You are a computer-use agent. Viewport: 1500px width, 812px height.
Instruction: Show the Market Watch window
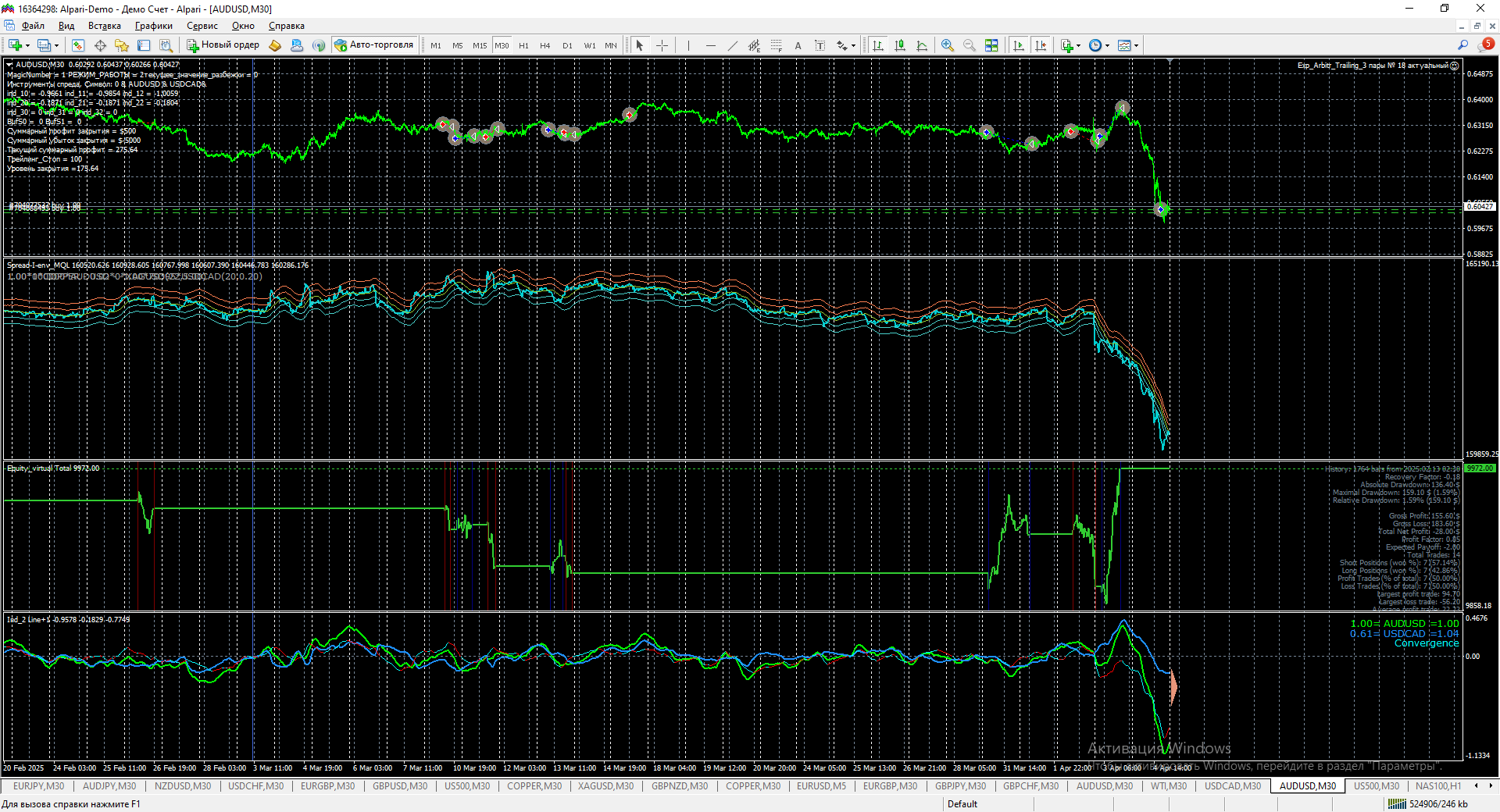point(78,45)
